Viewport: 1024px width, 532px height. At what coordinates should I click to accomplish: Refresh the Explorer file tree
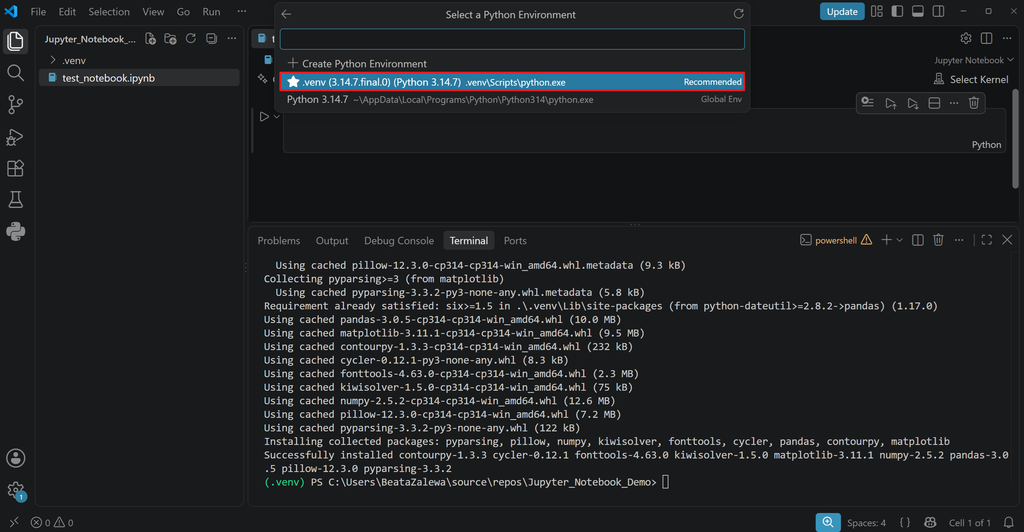coord(191,39)
